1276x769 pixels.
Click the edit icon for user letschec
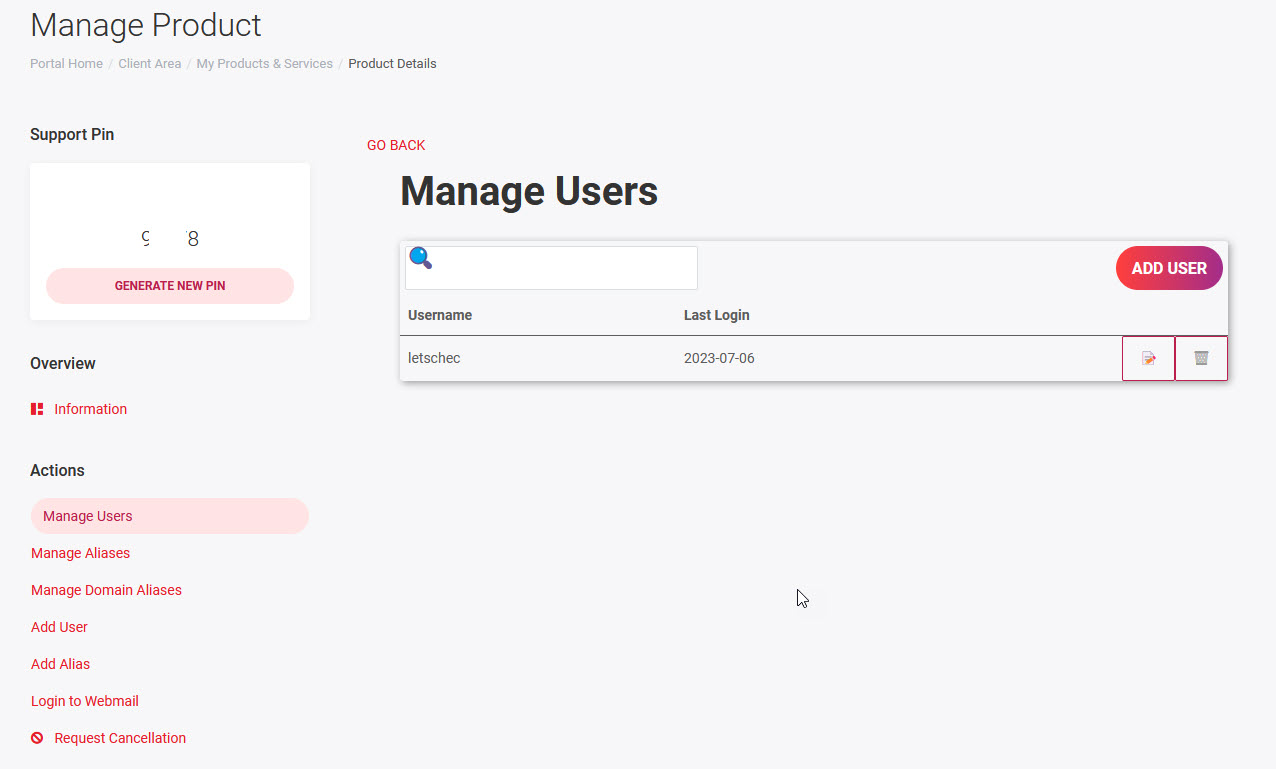1148,358
